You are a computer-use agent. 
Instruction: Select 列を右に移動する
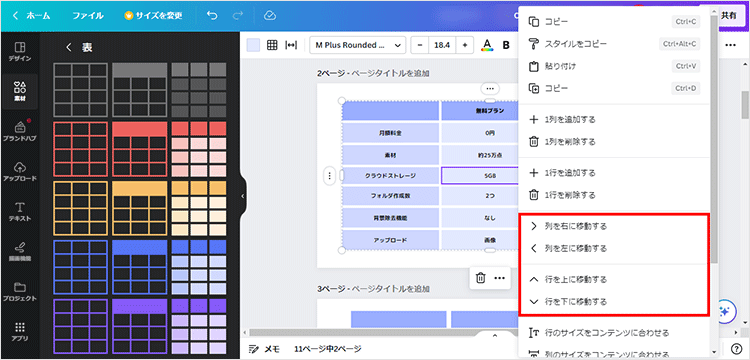614,226
